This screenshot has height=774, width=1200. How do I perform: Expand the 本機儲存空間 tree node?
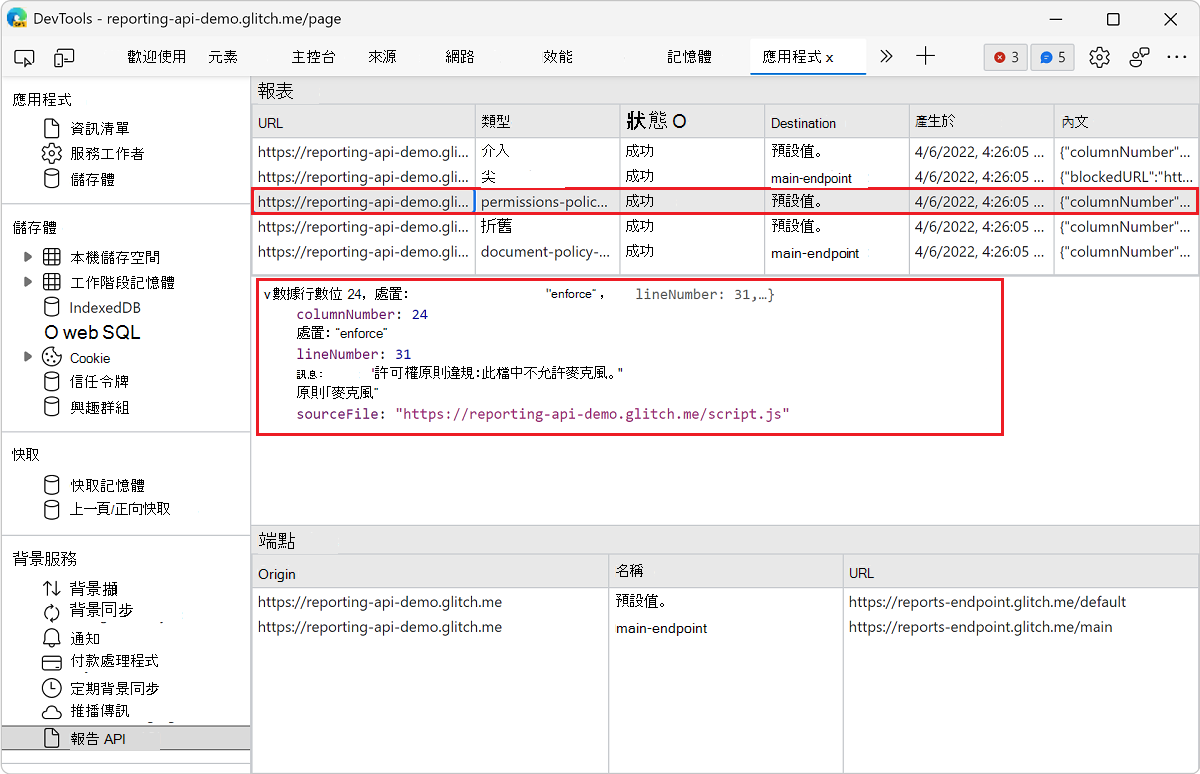click(29, 256)
